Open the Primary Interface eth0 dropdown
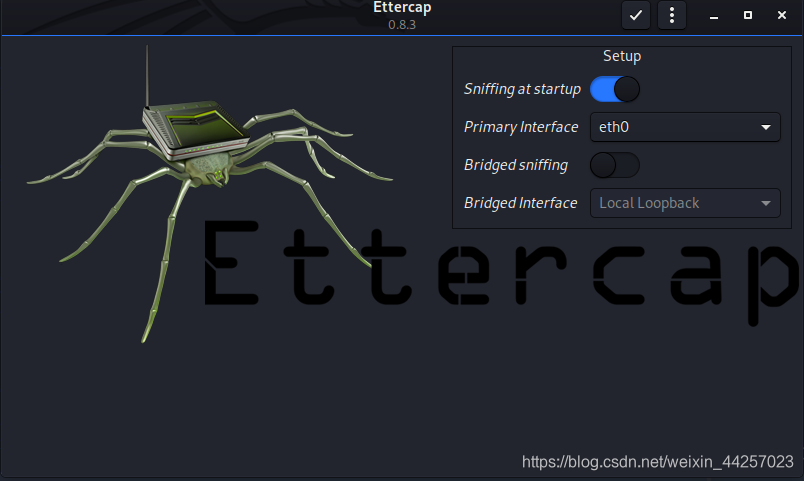This screenshot has width=804, height=481. [686, 127]
